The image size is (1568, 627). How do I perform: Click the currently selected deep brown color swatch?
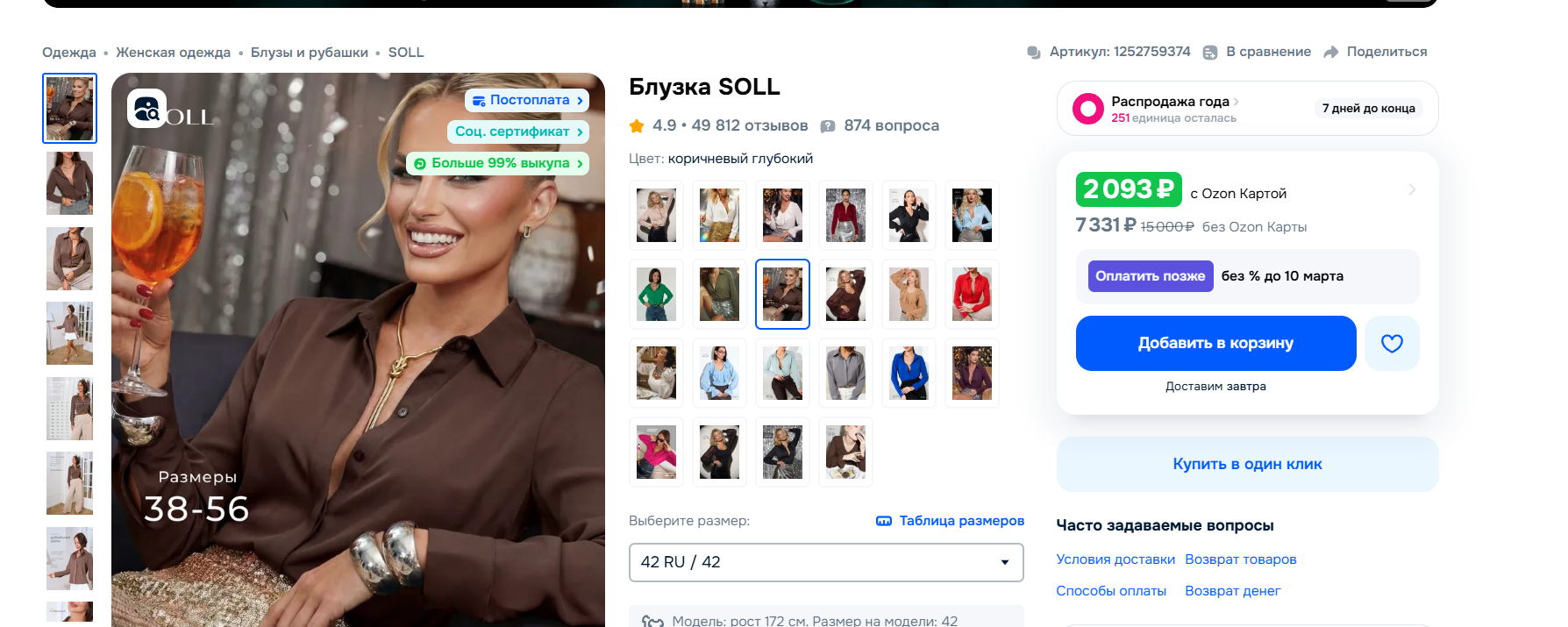(x=782, y=295)
